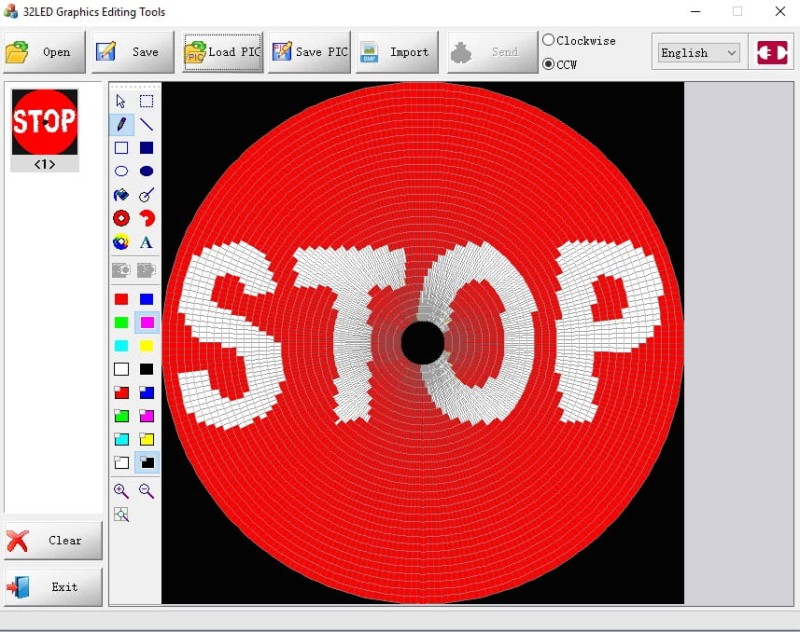Viewport: 800px width, 632px height.
Task: Choose the red color swatch
Action: tap(121, 299)
